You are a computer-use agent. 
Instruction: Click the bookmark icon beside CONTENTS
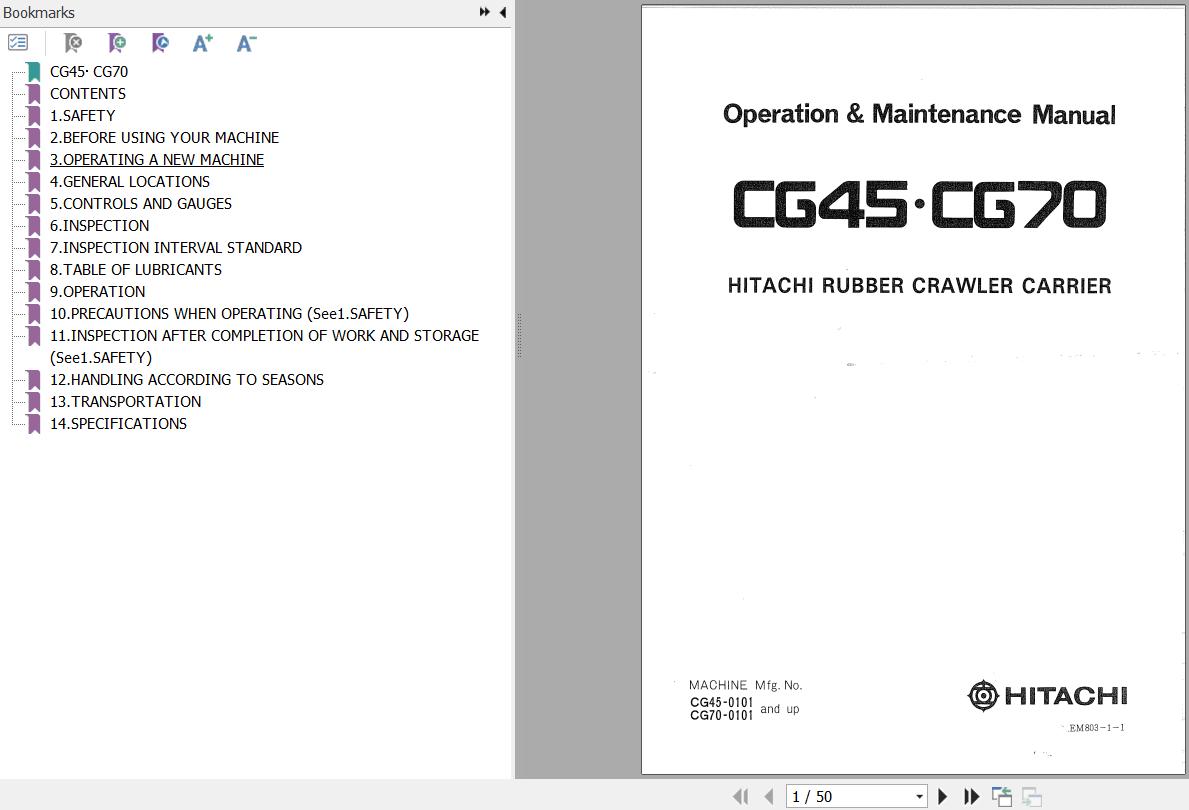(33, 94)
